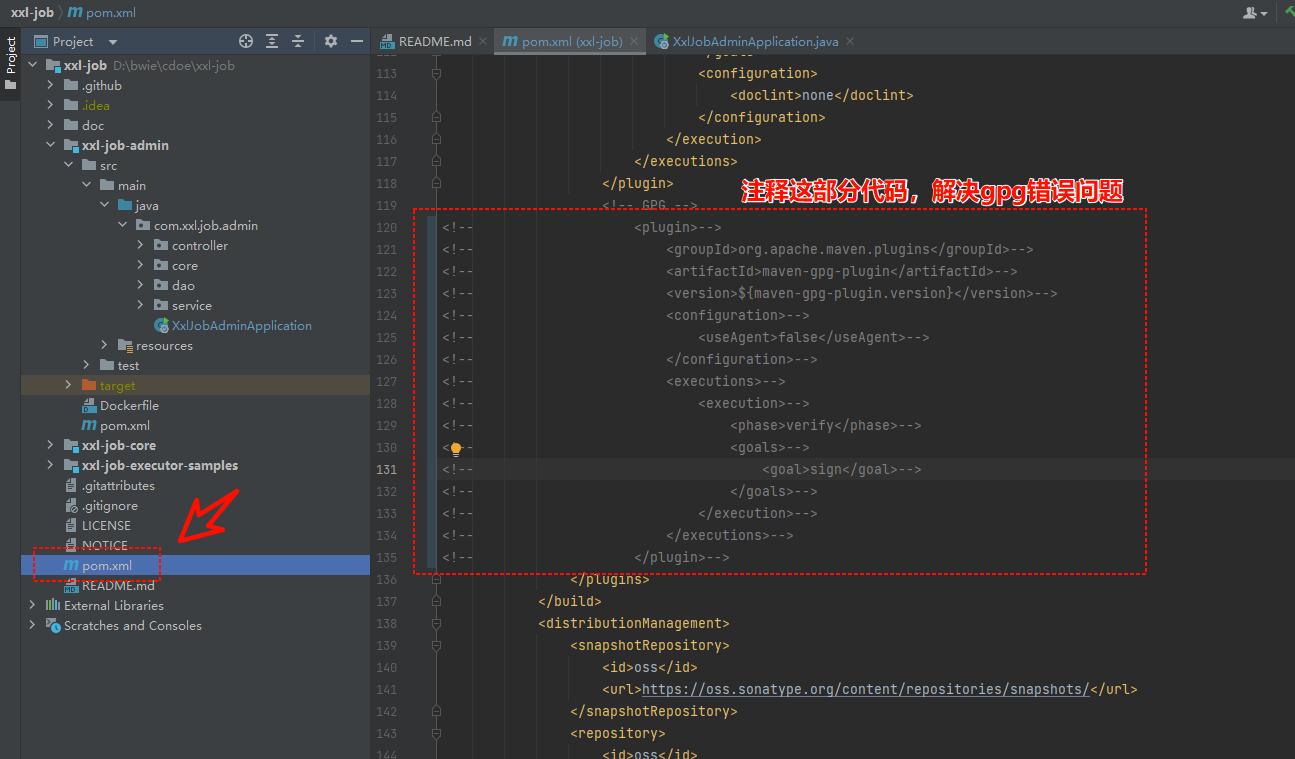Switch to README.md editor tab
The image size is (1295, 759).
434,41
